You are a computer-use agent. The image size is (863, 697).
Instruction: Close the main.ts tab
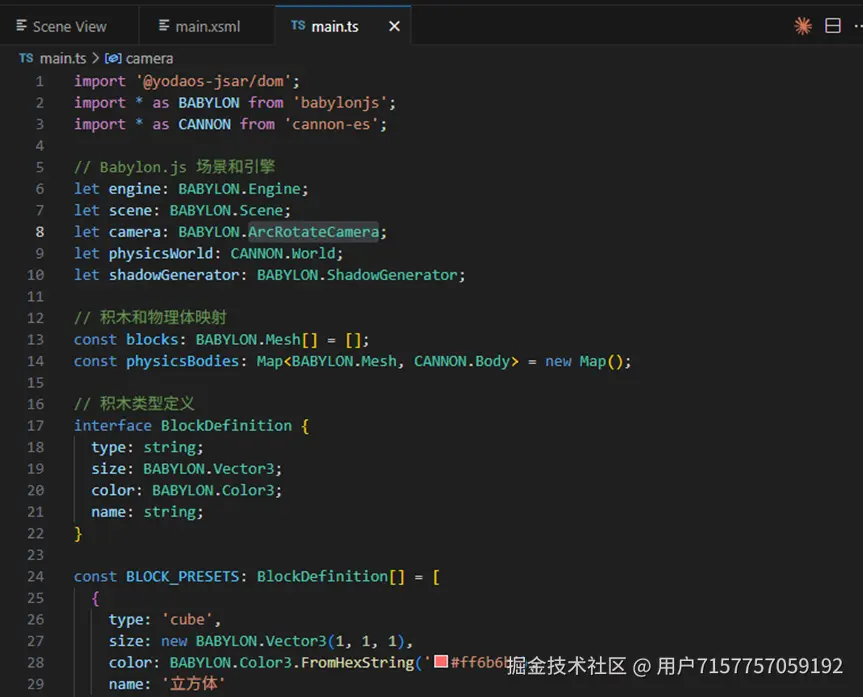tap(394, 26)
